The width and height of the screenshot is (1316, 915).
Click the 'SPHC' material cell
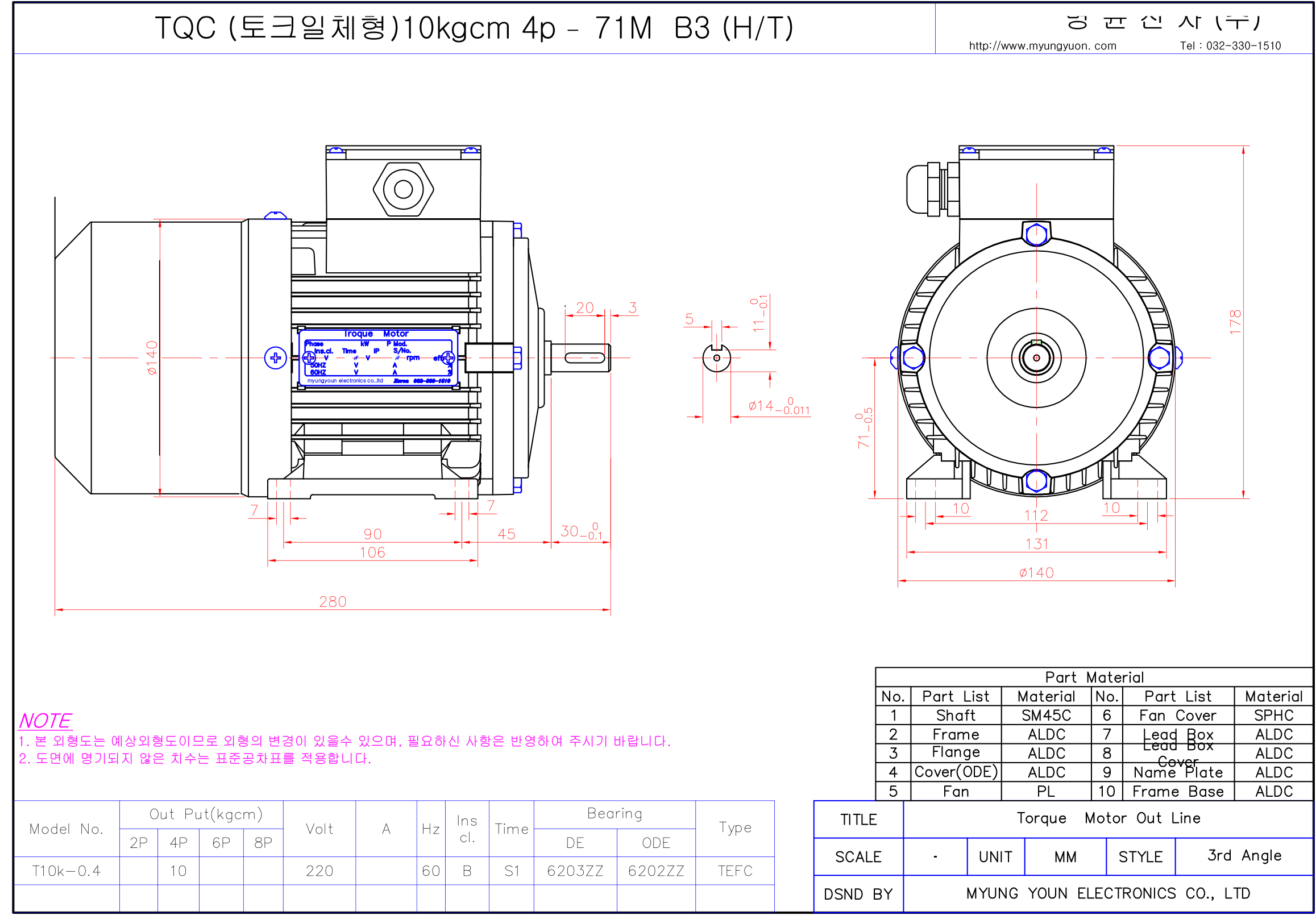(1273, 715)
